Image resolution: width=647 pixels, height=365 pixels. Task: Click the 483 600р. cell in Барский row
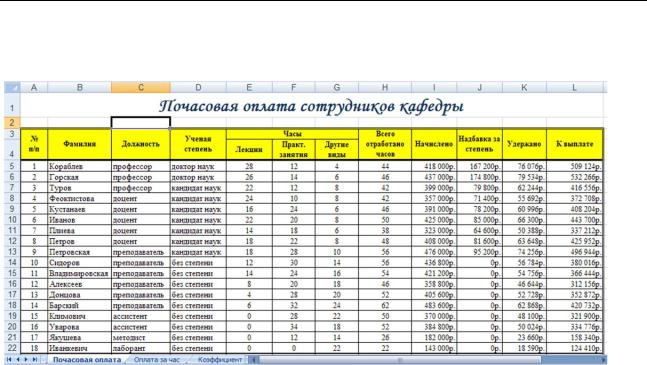pyautogui.click(x=434, y=305)
